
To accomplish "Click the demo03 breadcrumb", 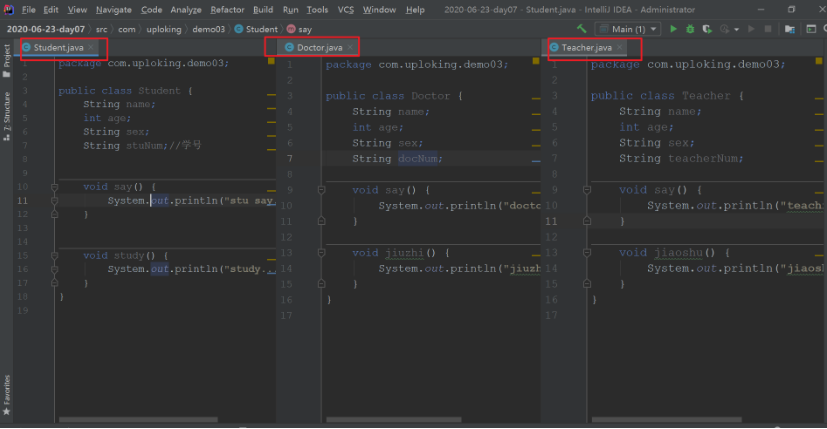I will [208, 29].
